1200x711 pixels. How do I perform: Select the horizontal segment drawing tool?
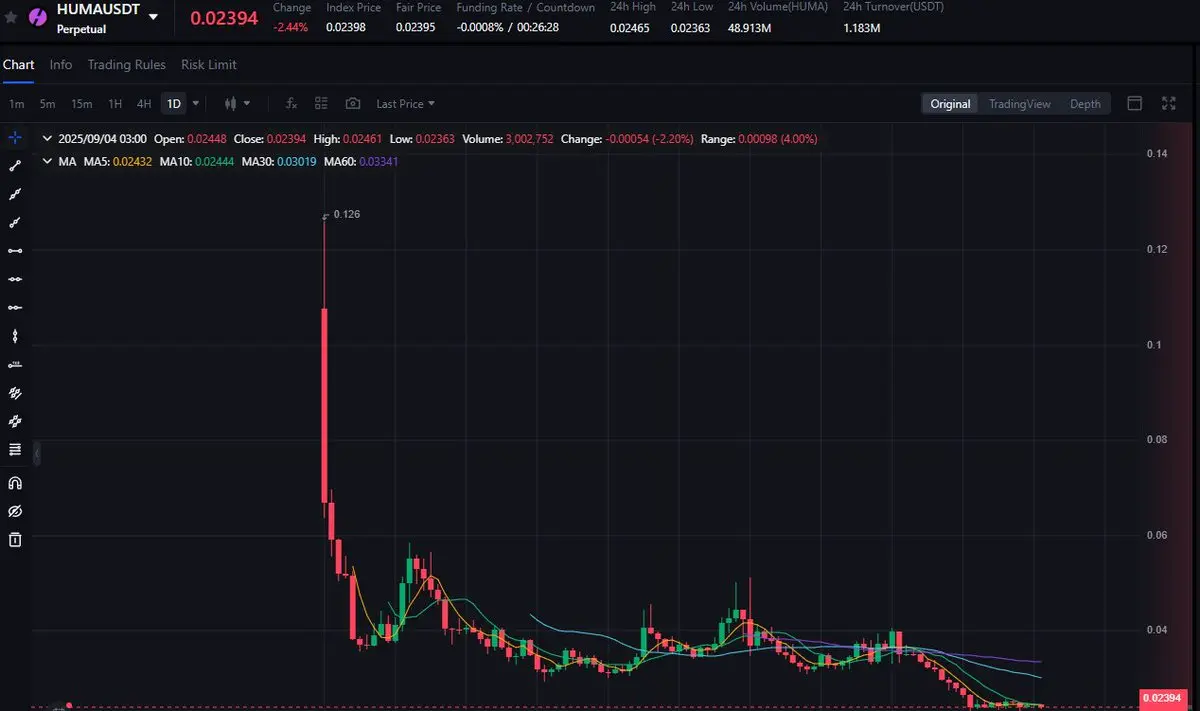pyautogui.click(x=15, y=250)
